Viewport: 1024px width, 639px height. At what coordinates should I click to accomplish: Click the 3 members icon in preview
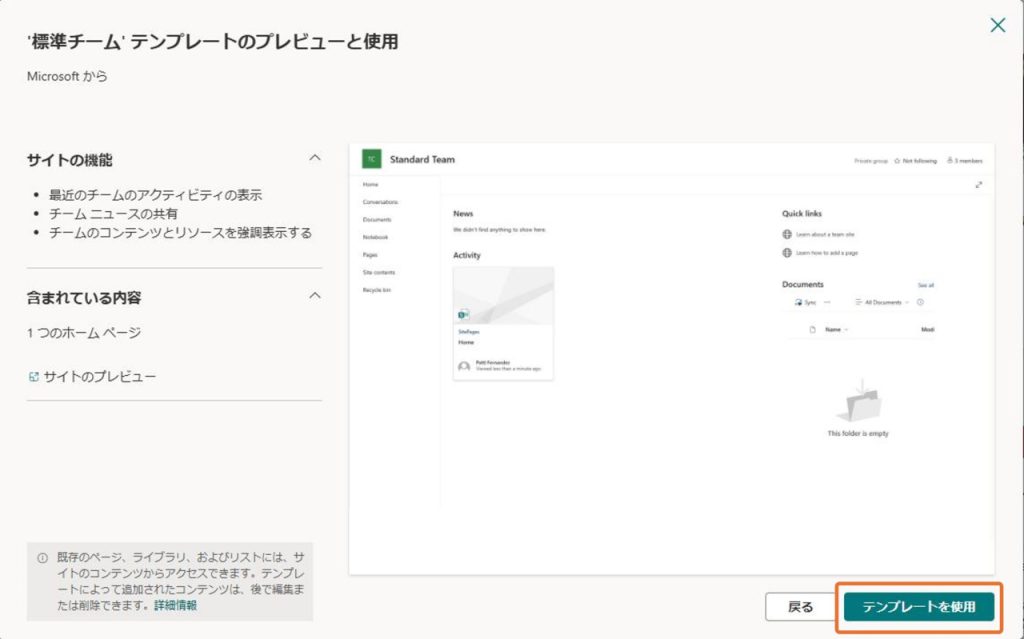point(950,160)
